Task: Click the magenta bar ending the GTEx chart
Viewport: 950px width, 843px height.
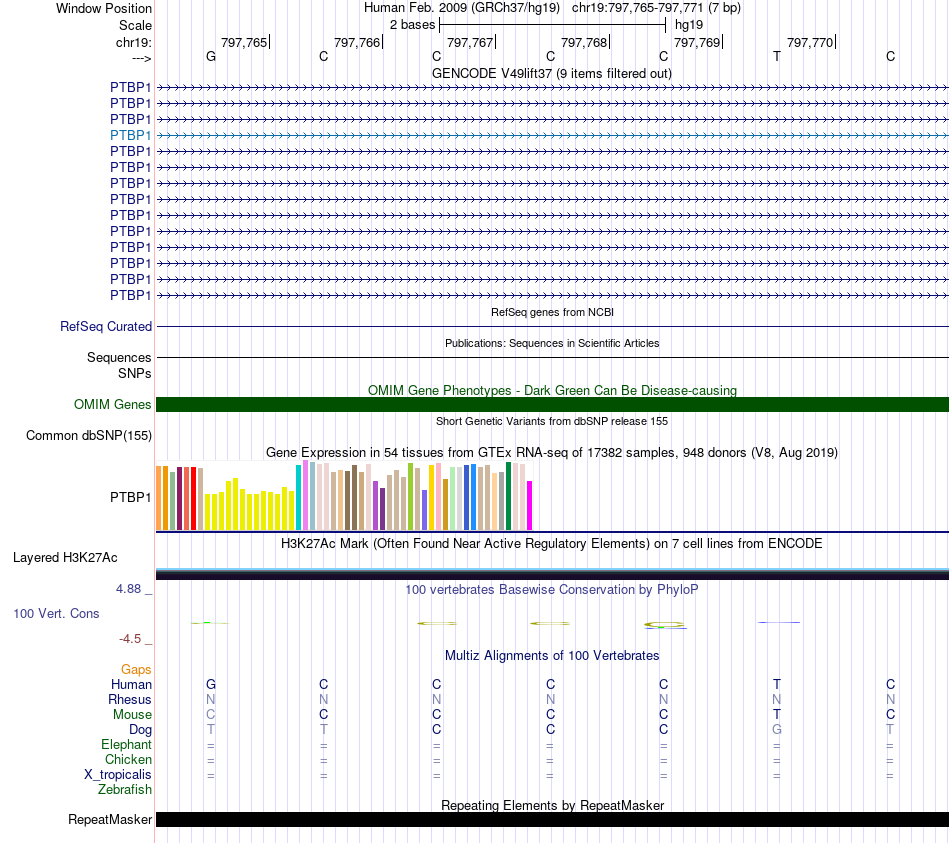Action: tap(530, 505)
